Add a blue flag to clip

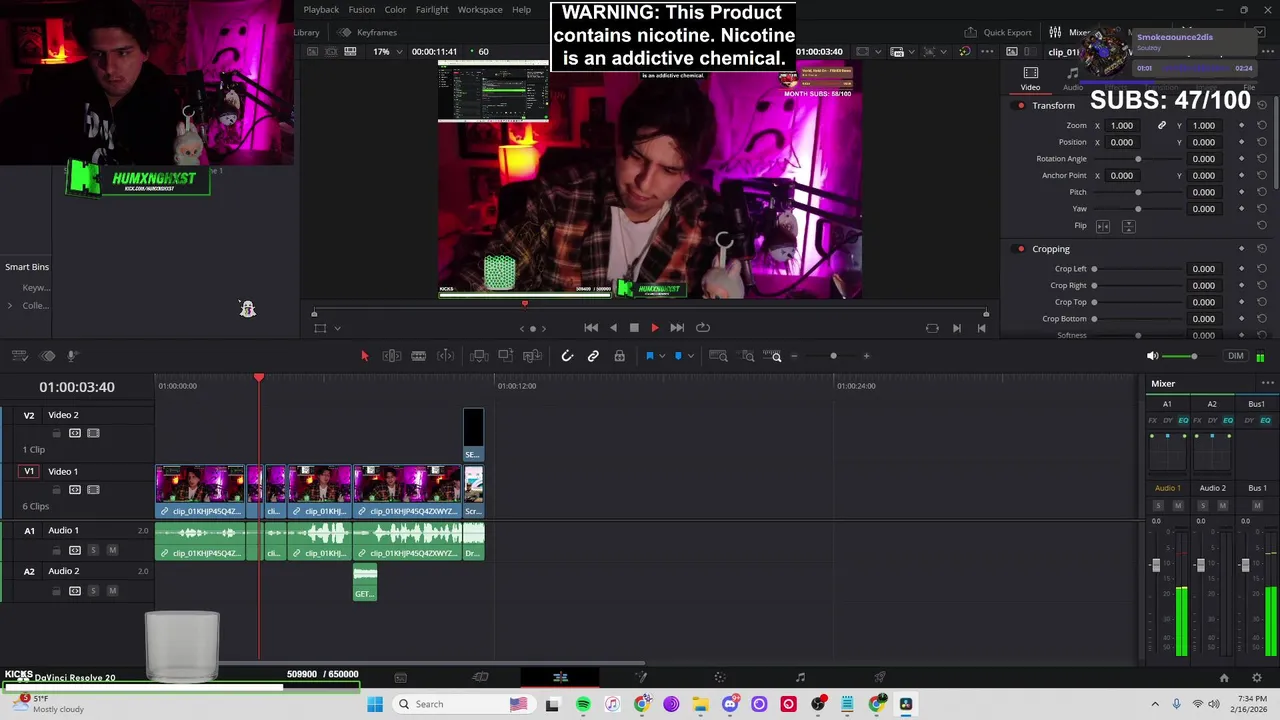click(649, 356)
